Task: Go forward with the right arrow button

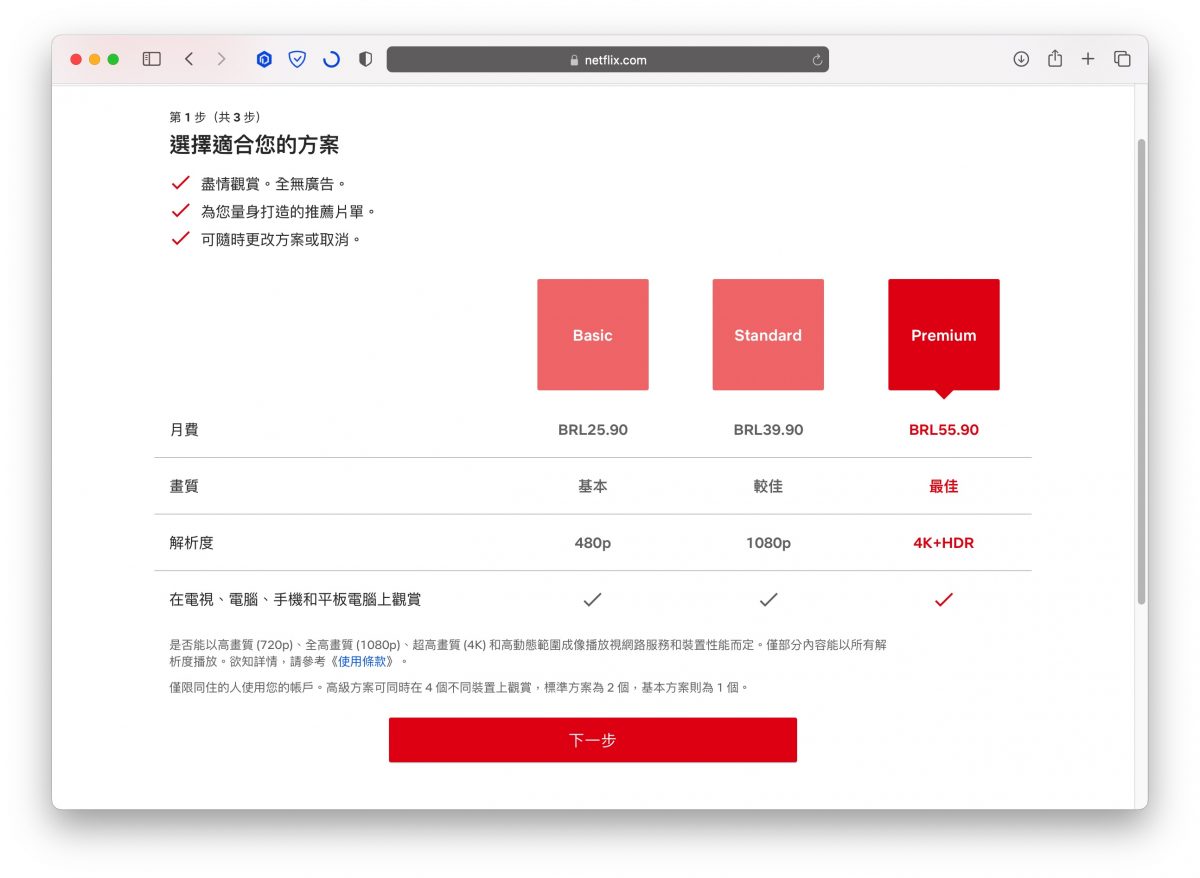Action: pyautogui.click(x=221, y=59)
